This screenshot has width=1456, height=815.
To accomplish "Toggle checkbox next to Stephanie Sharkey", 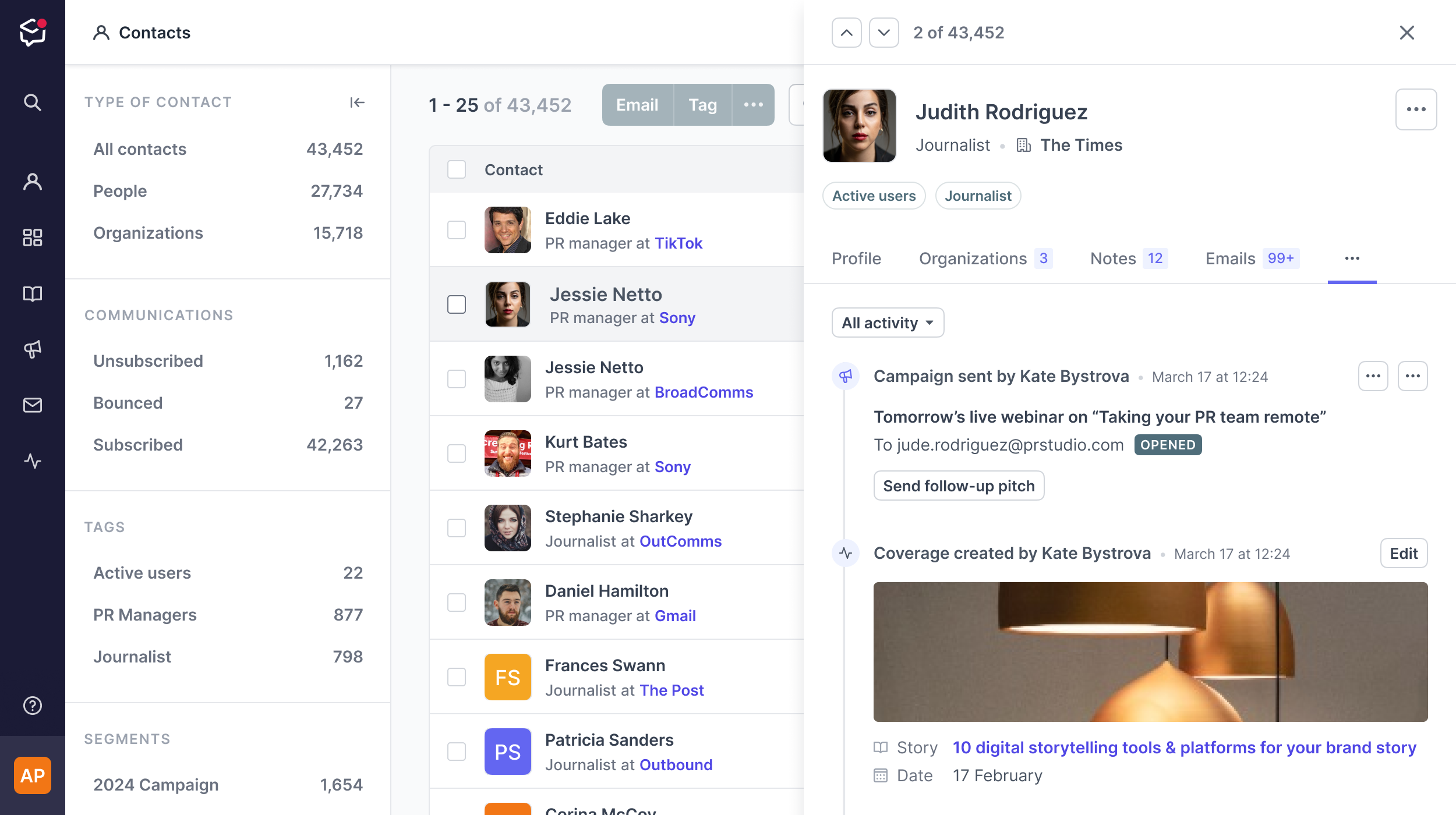I will (x=456, y=527).
